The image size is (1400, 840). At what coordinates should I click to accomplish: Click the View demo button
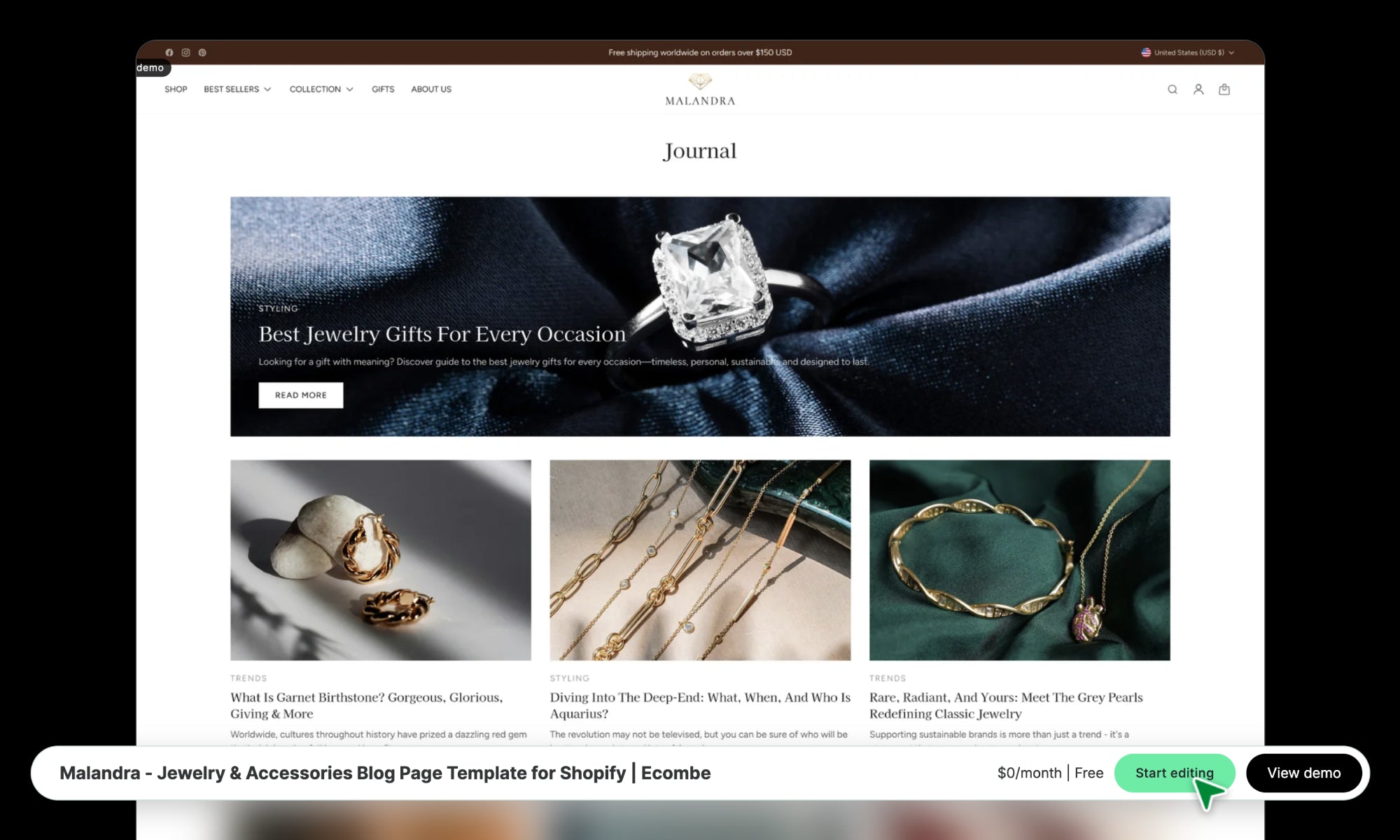pos(1304,773)
